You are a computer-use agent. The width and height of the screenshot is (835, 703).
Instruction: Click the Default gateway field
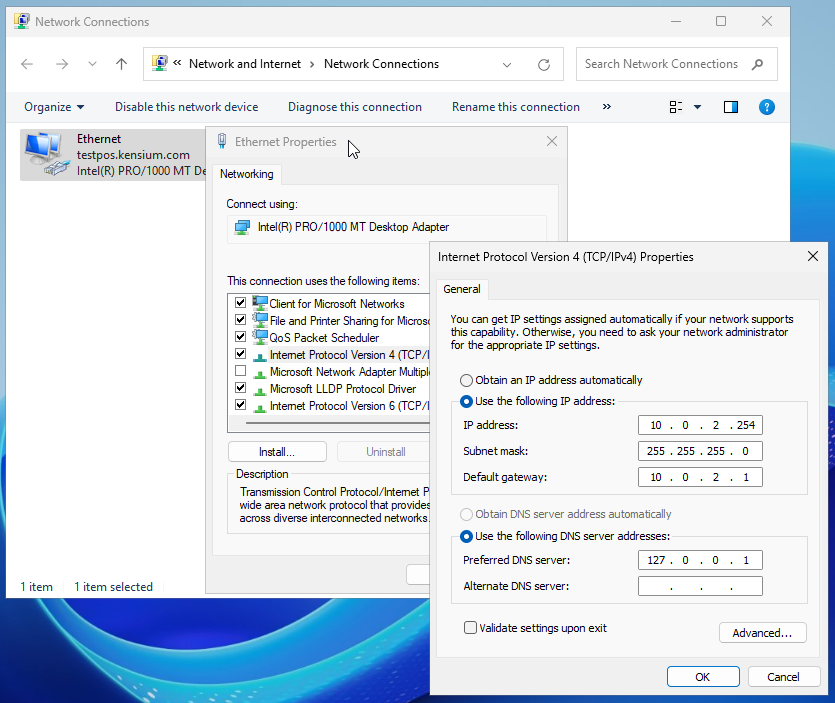coord(700,477)
